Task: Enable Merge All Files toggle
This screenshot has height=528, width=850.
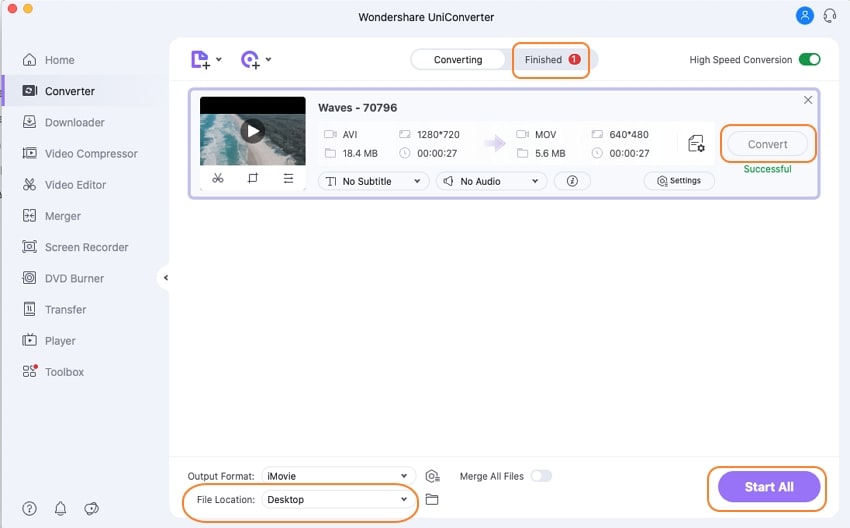Action: click(541, 476)
